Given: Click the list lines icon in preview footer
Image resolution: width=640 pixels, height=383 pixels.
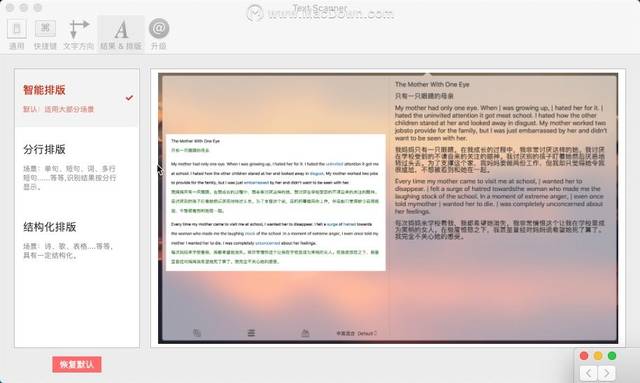Looking at the screenshot, I should (251, 333).
